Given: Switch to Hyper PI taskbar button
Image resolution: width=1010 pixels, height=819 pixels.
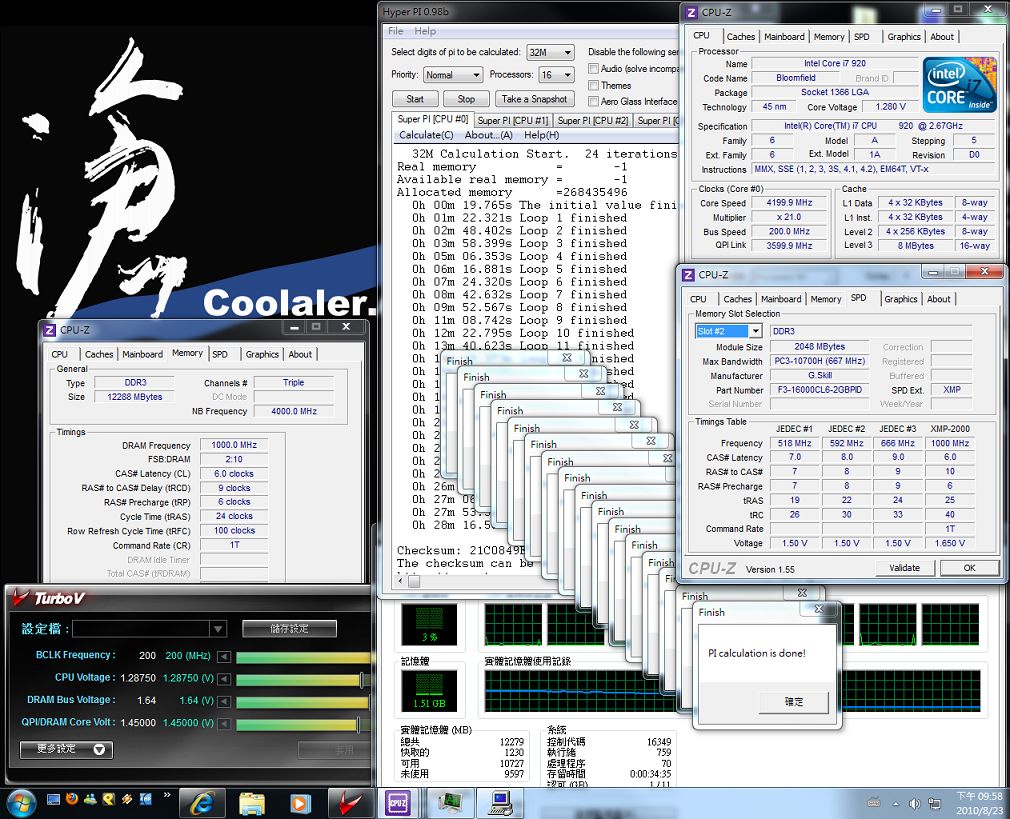Looking at the screenshot, I should coord(500,803).
